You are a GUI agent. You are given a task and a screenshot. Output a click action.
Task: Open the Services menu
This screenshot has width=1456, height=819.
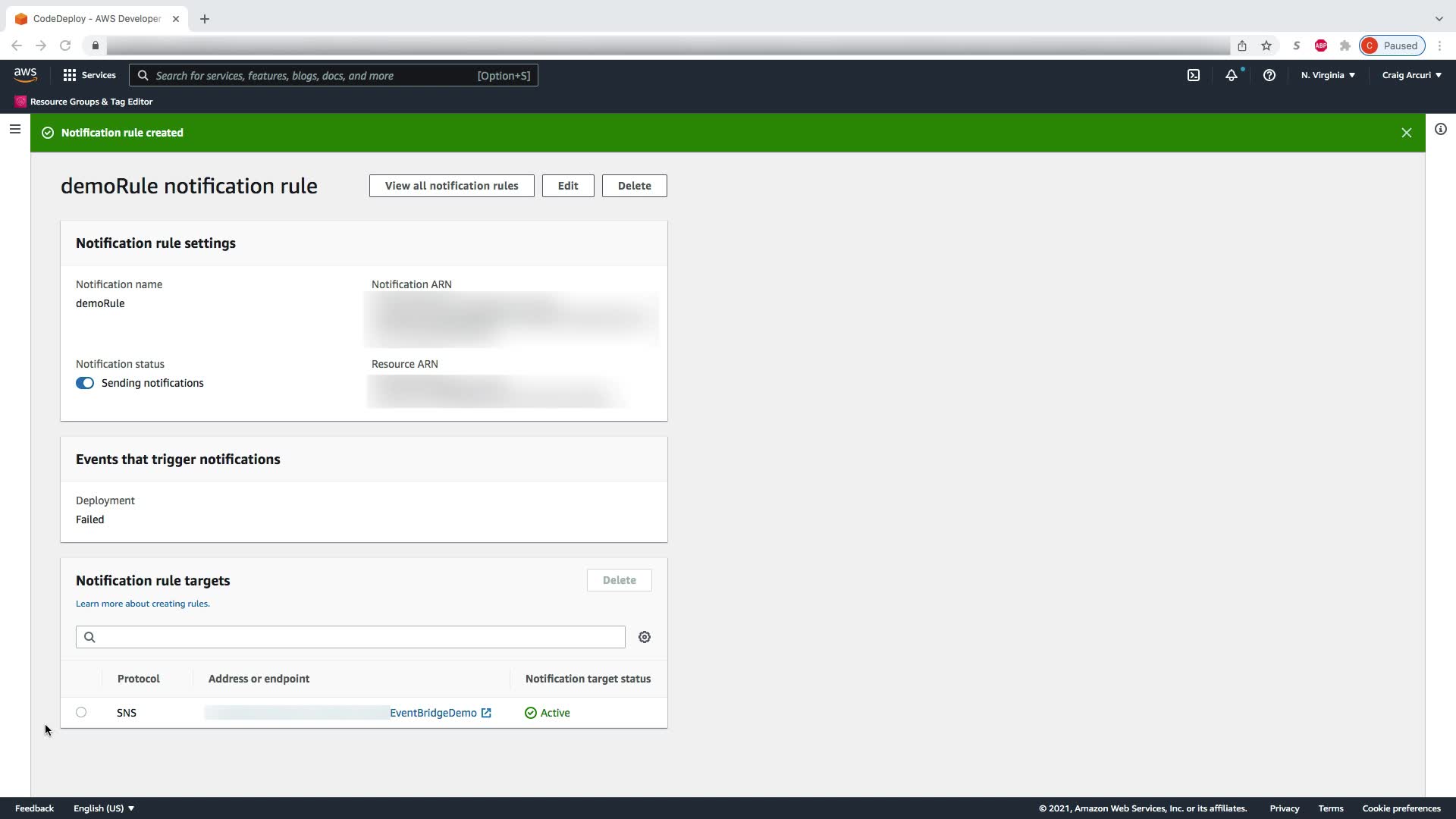[89, 75]
